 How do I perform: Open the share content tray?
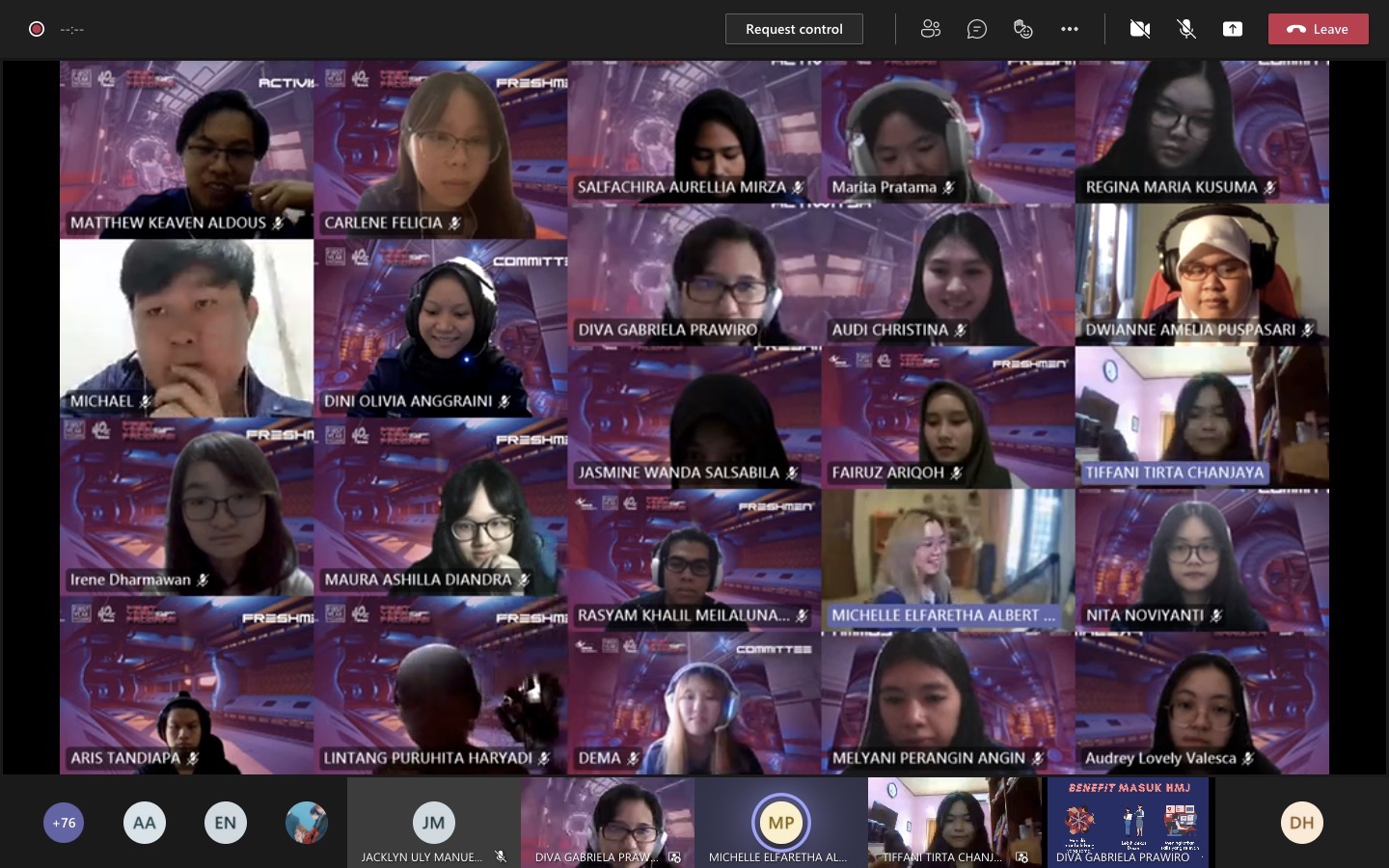pos(1233,29)
